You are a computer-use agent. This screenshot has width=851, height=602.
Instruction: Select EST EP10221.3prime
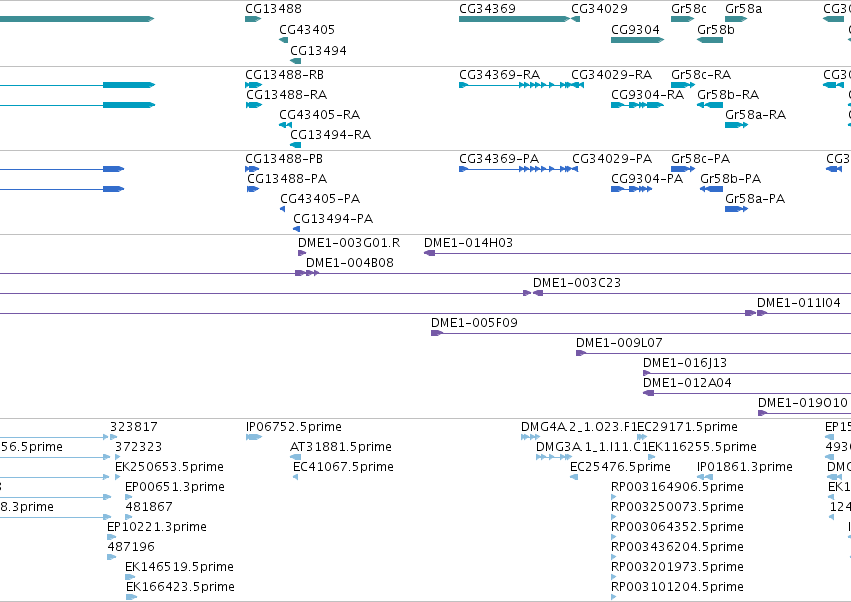(111, 537)
